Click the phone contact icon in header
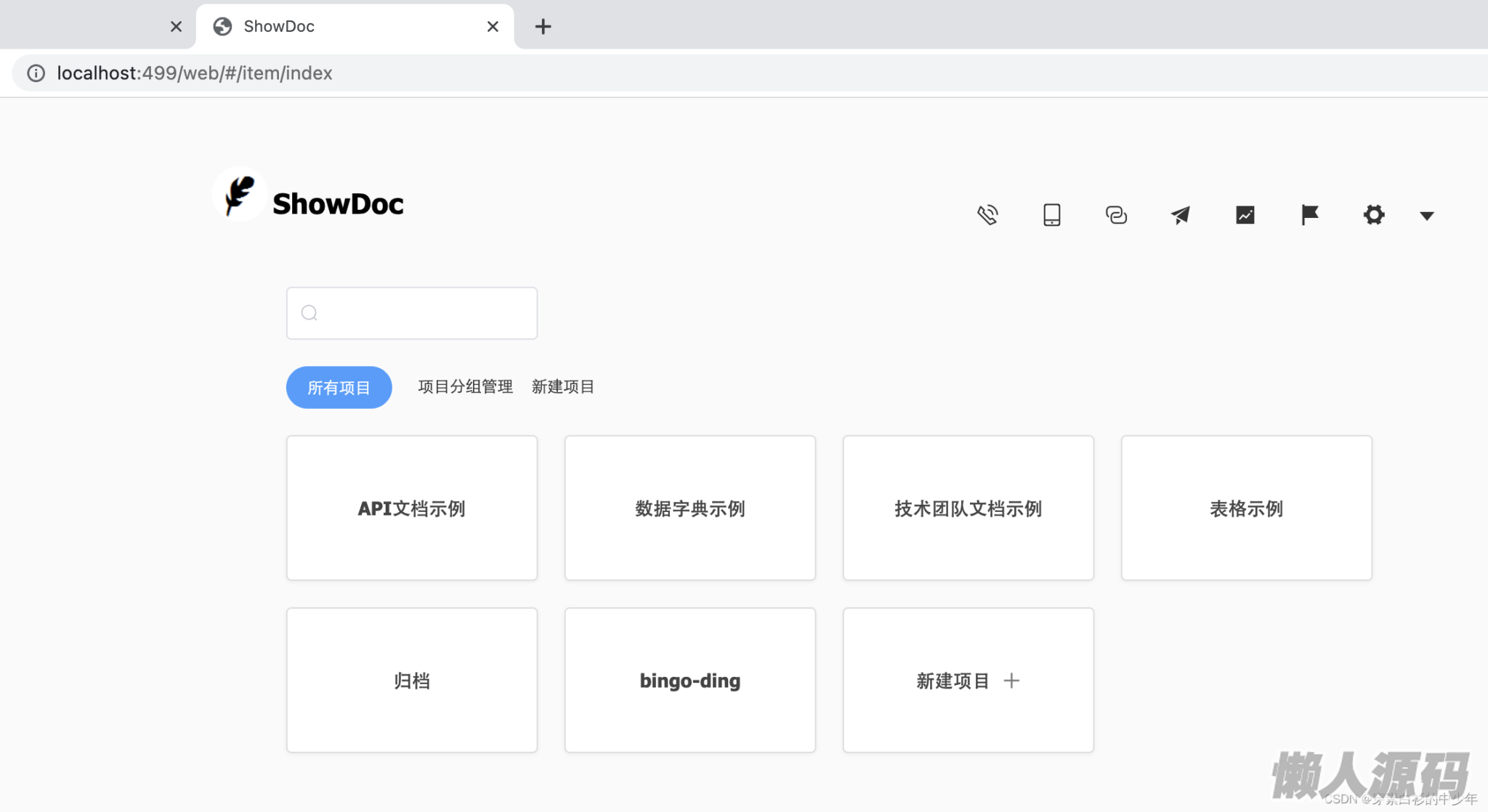The width and height of the screenshot is (1488, 812). (987, 215)
